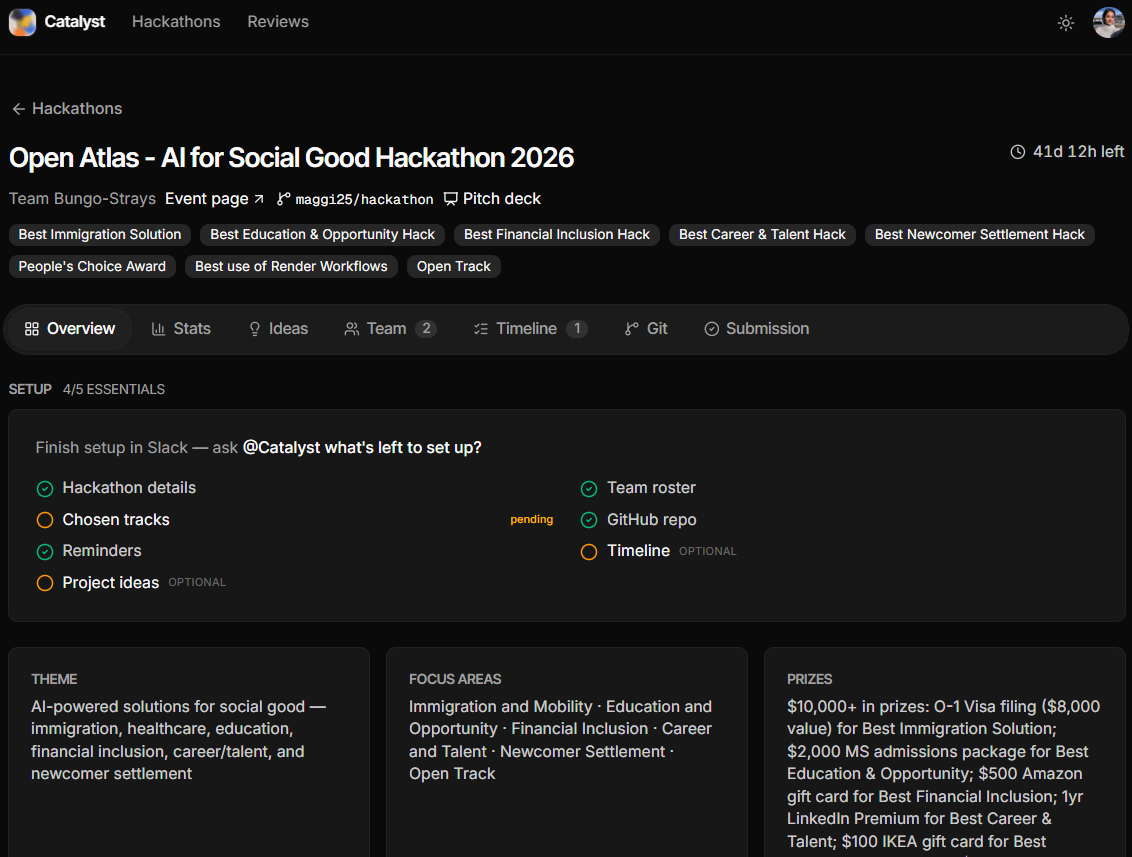Click the Best Career & Talent Hack tag

pos(762,235)
